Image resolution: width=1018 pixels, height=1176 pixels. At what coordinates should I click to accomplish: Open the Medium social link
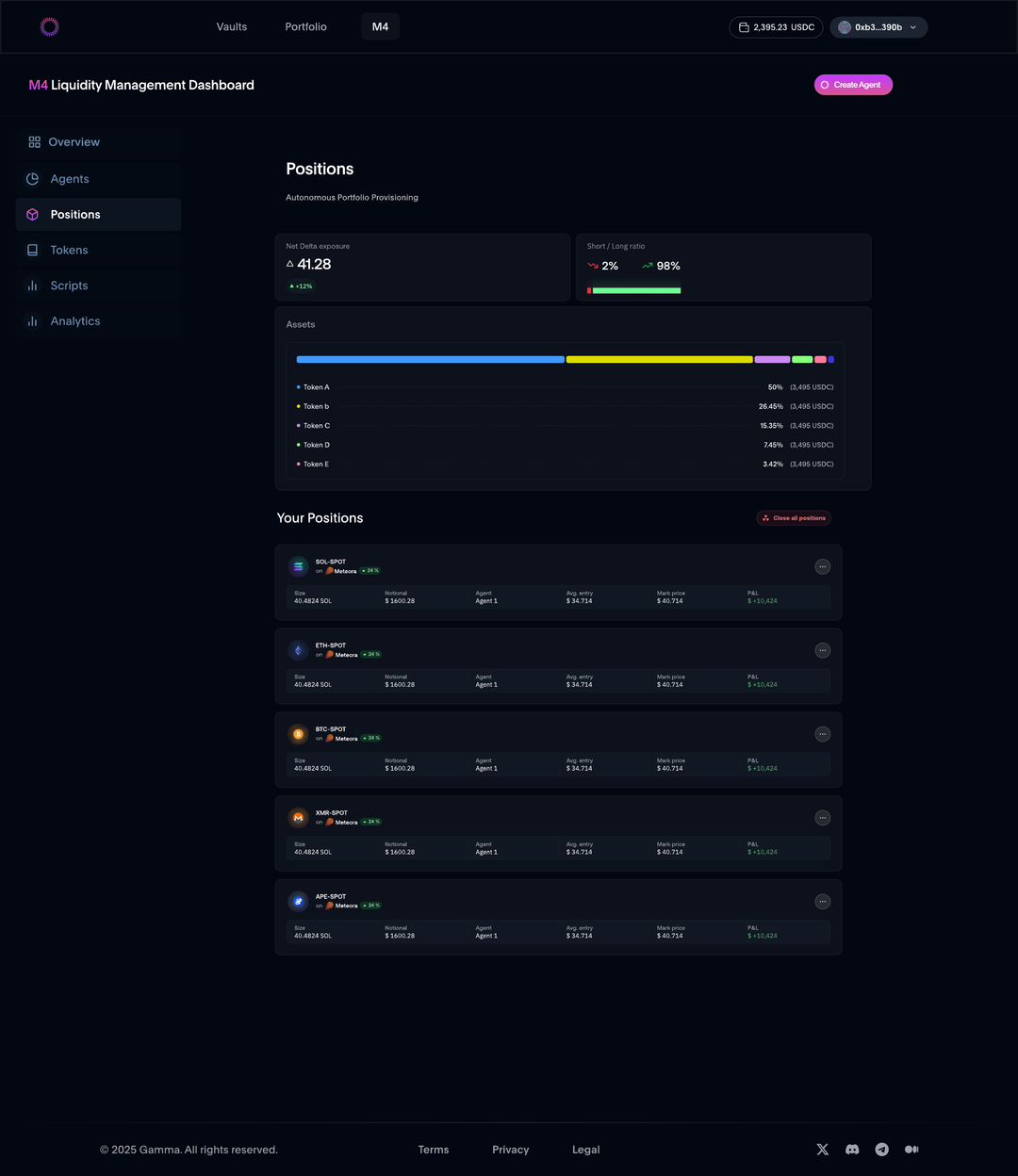tap(911, 1150)
